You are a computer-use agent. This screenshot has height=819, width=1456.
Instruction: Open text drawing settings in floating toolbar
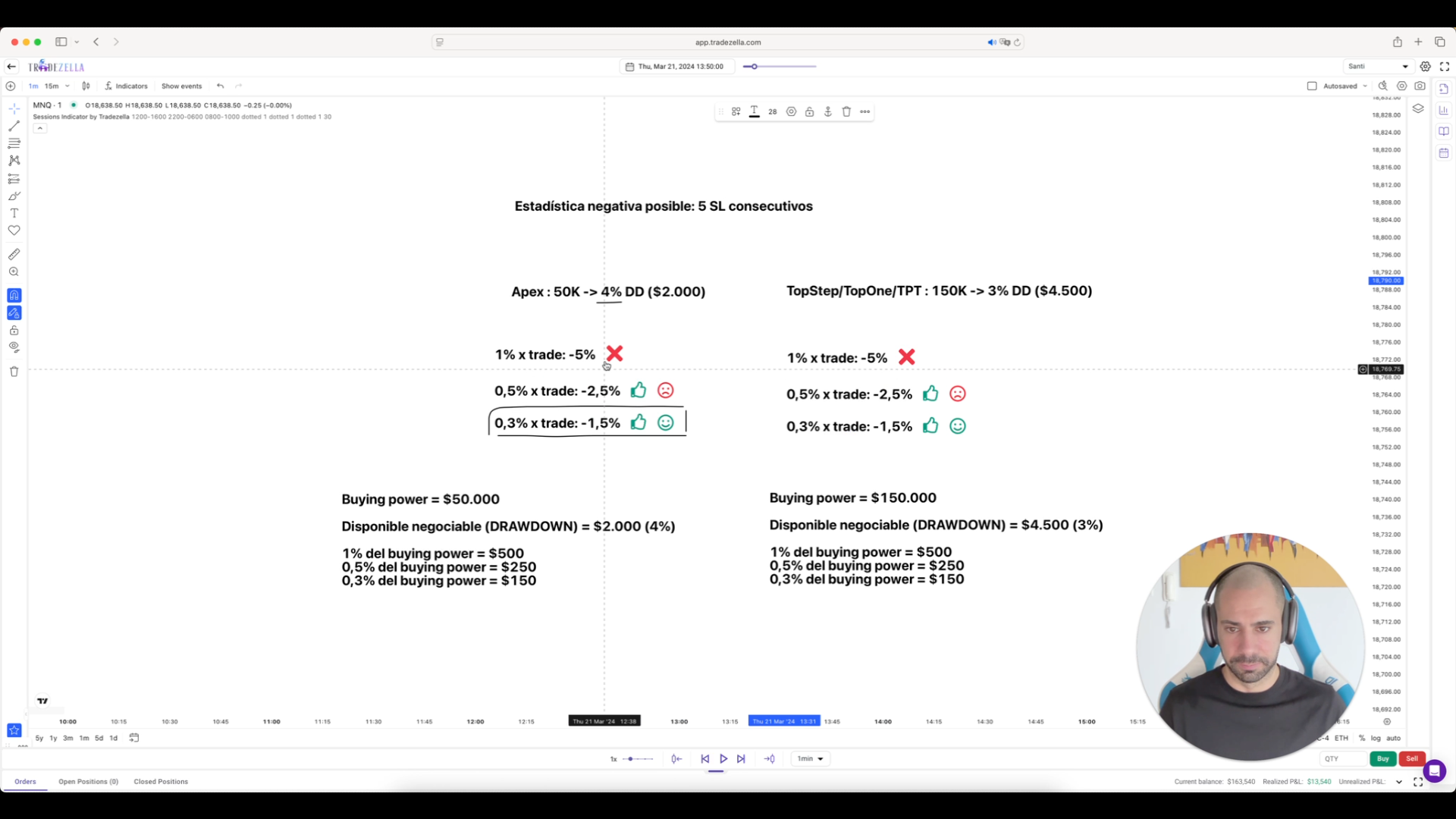pos(791,112)
